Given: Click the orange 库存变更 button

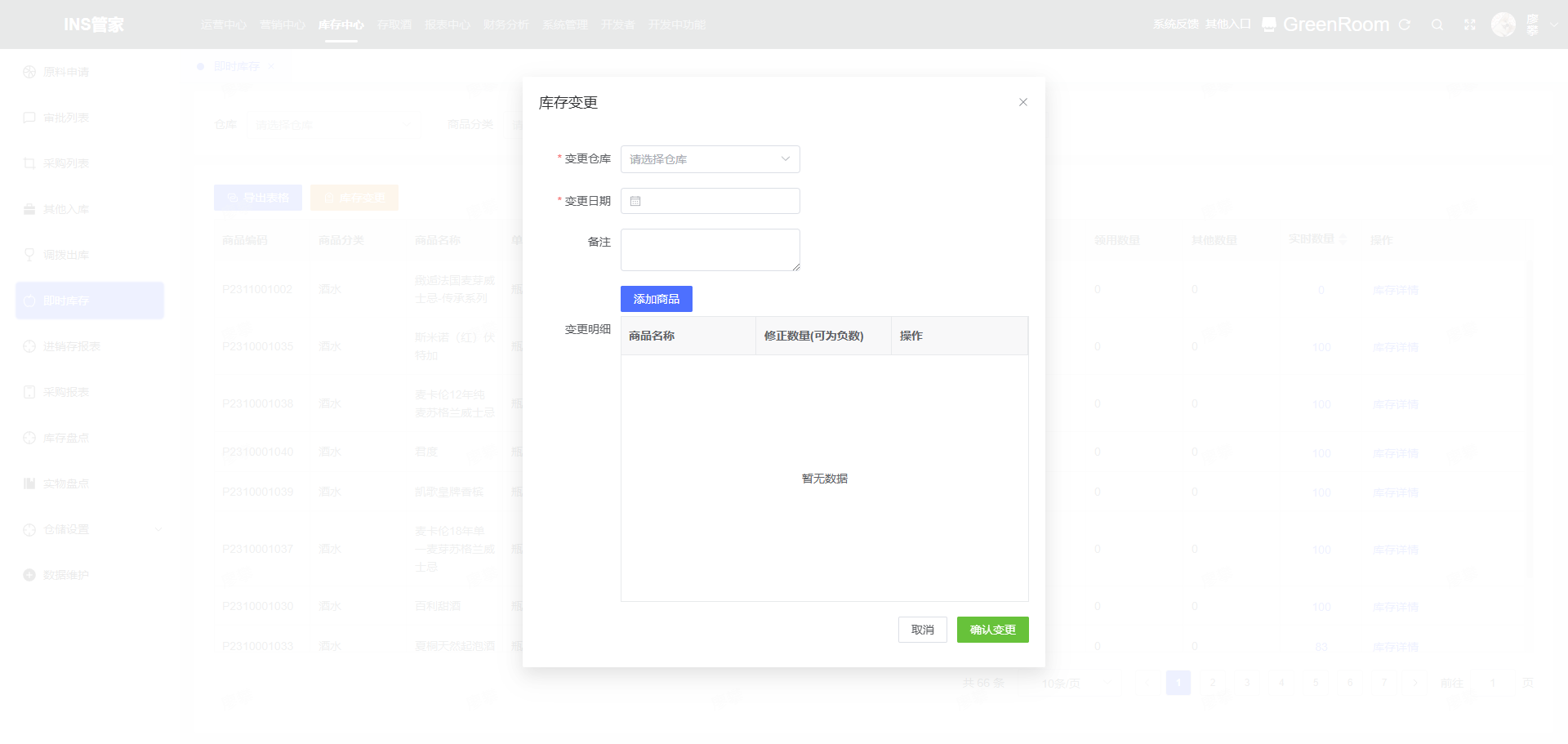Looking at the screenshot, I should pyautogui.click(x=354, y=198).
